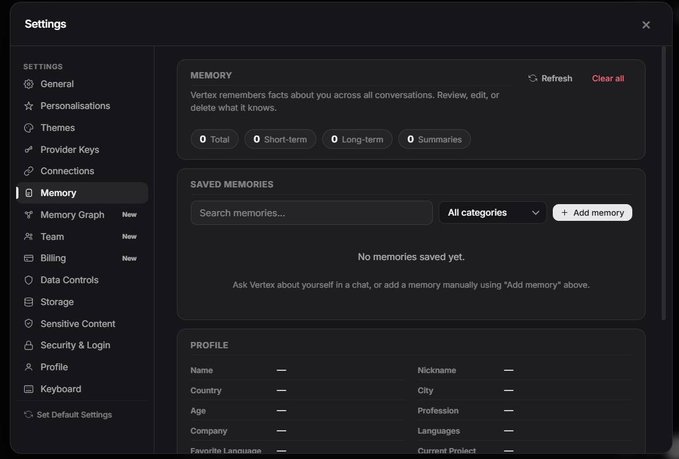The height and width of the screenshot is (459, 679).
Task: Select the 0 Total filter chip
Action: pos(215,139)
